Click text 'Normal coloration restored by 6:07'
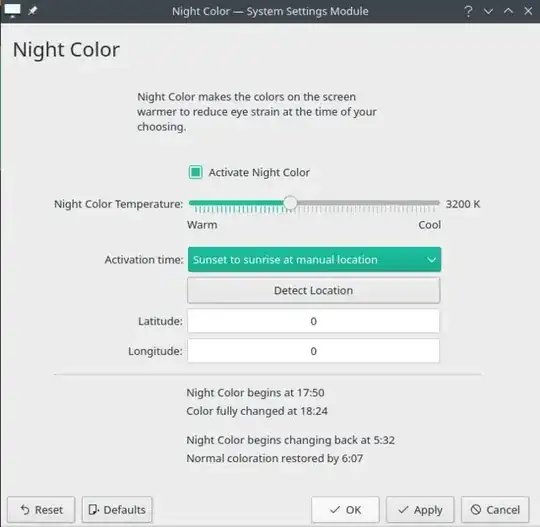 click(x=274, y=458)
